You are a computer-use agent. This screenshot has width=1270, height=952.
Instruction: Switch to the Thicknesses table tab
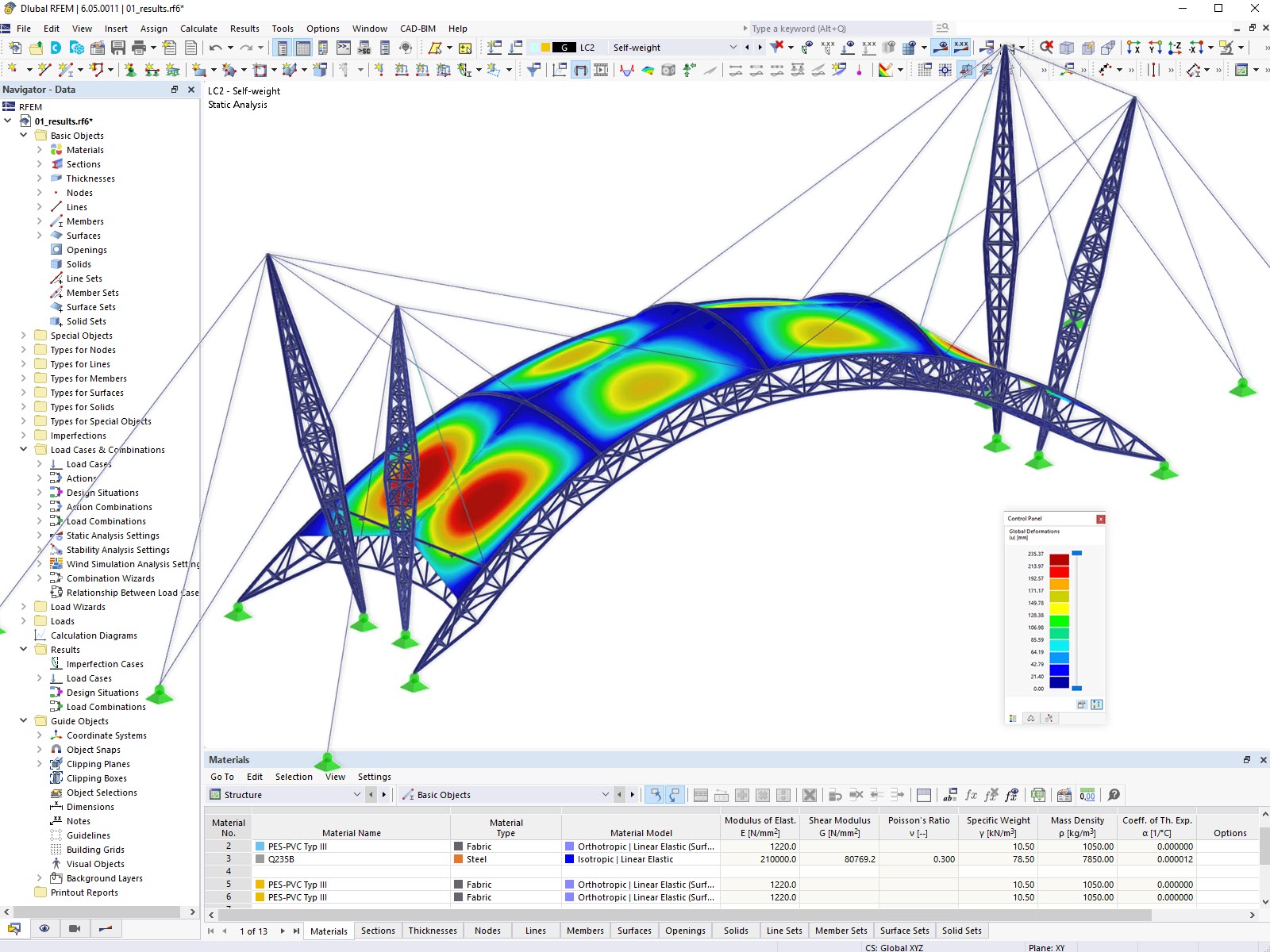[x=432, y=931]
